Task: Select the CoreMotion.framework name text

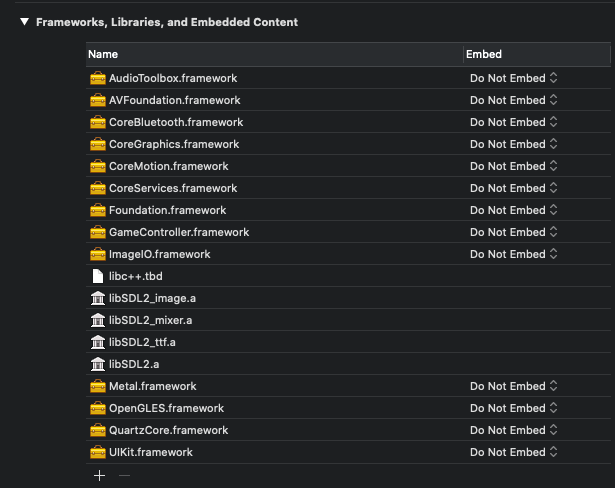Action: coord(169,166)
